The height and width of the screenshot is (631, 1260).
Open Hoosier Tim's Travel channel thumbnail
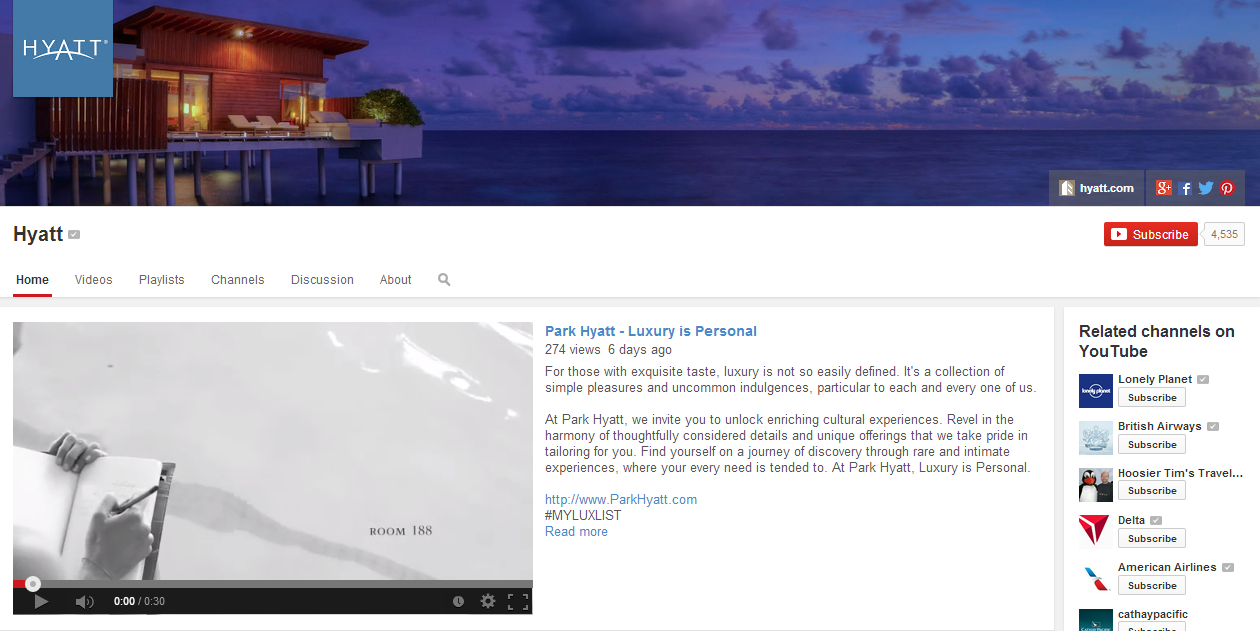[x=1096, y=485]
